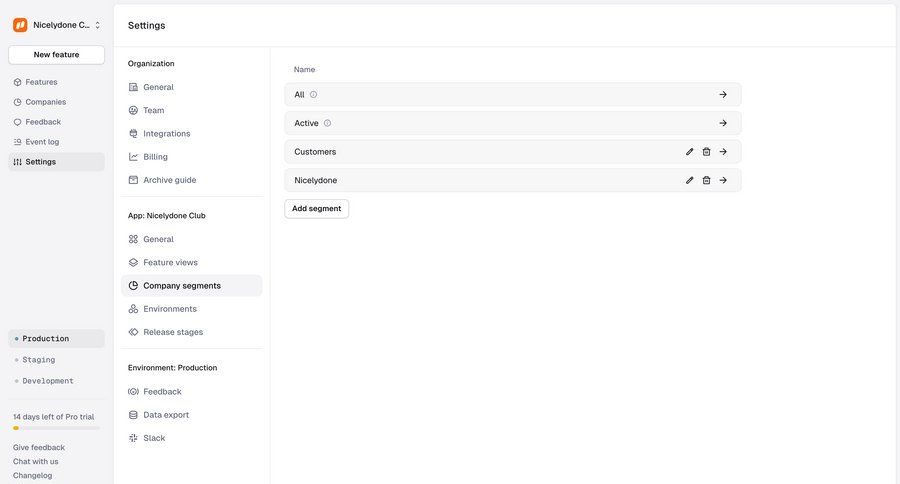Click the Integrations plug icon
This screenshot has height=484, width=900.
pyautogui.click(x=133, y=134)
